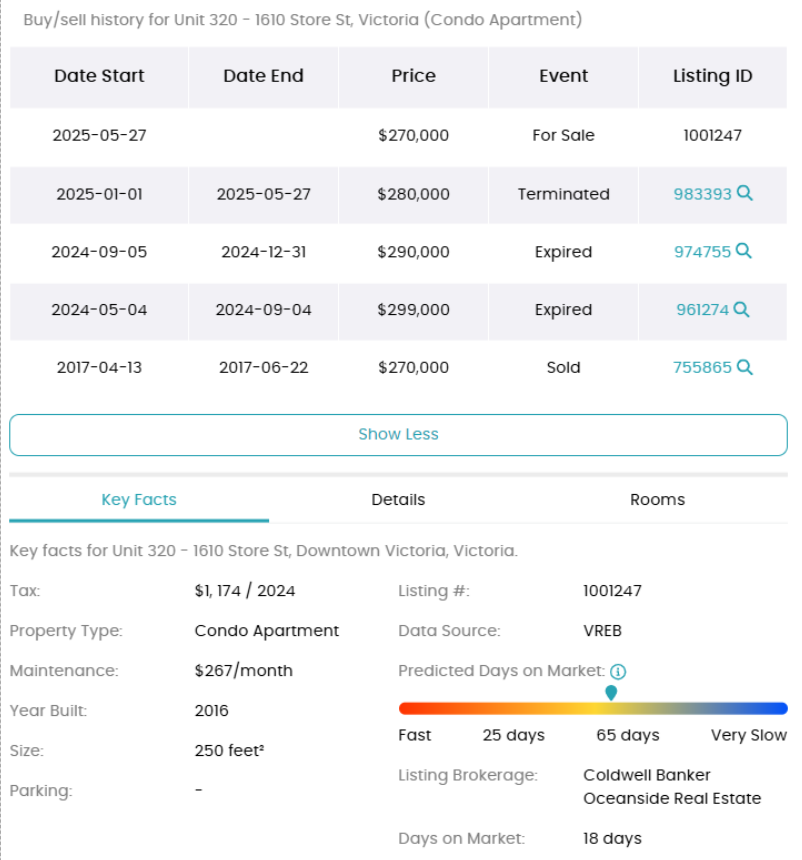Click the search icon beside listing 961274

(x=741, y=309)
